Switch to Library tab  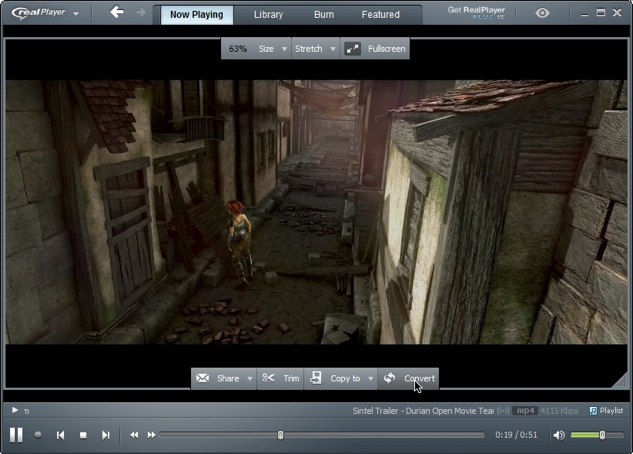(268, 15)
